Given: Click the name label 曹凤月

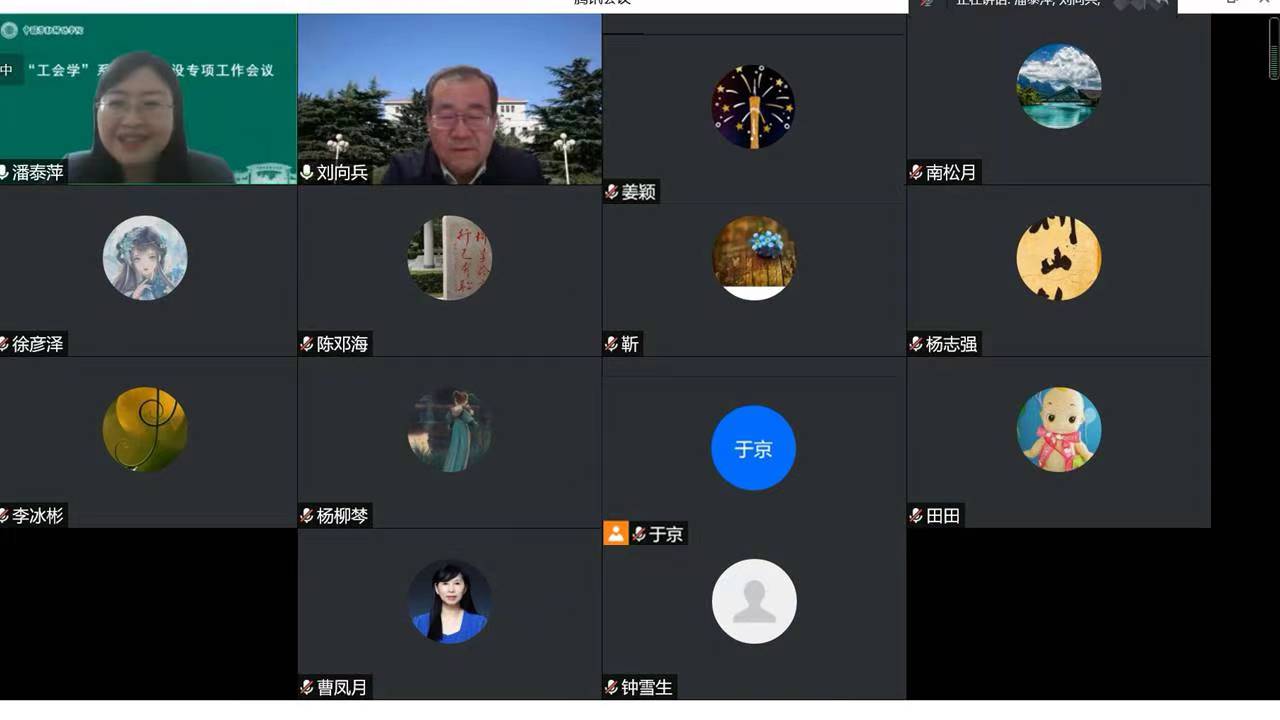Looking at the screenshot, I should coord(342,688).
